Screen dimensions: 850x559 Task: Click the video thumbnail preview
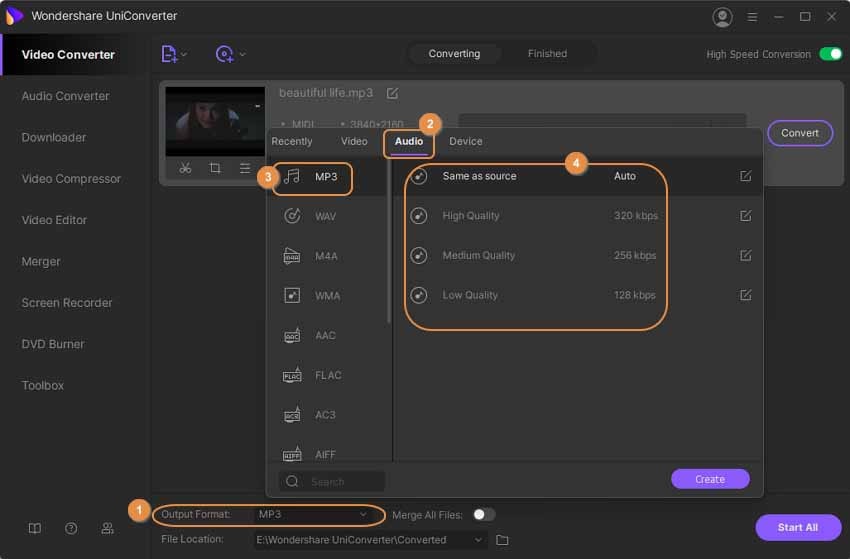click(215, 121)
